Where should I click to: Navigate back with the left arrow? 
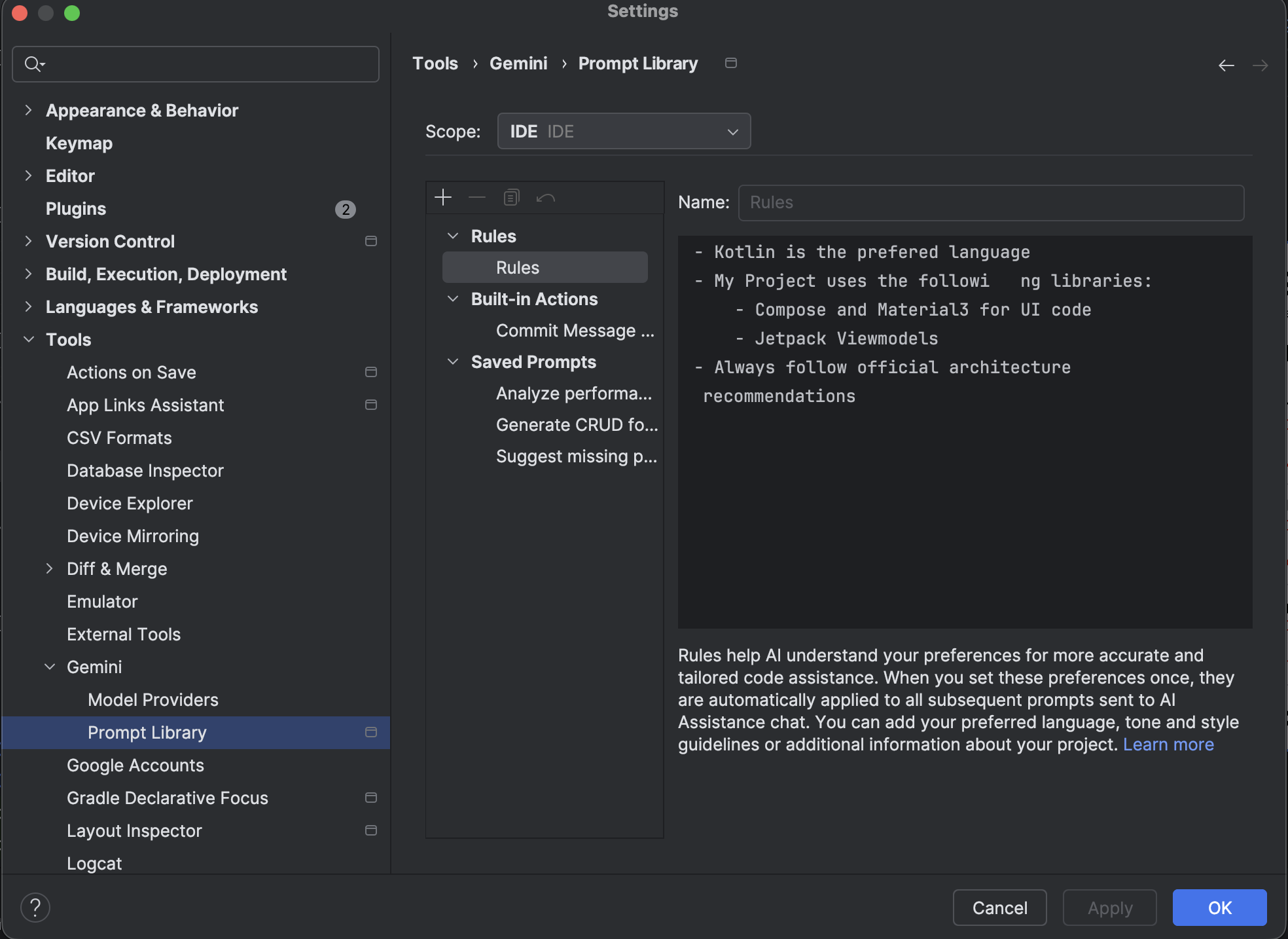tap(1226, 65)
